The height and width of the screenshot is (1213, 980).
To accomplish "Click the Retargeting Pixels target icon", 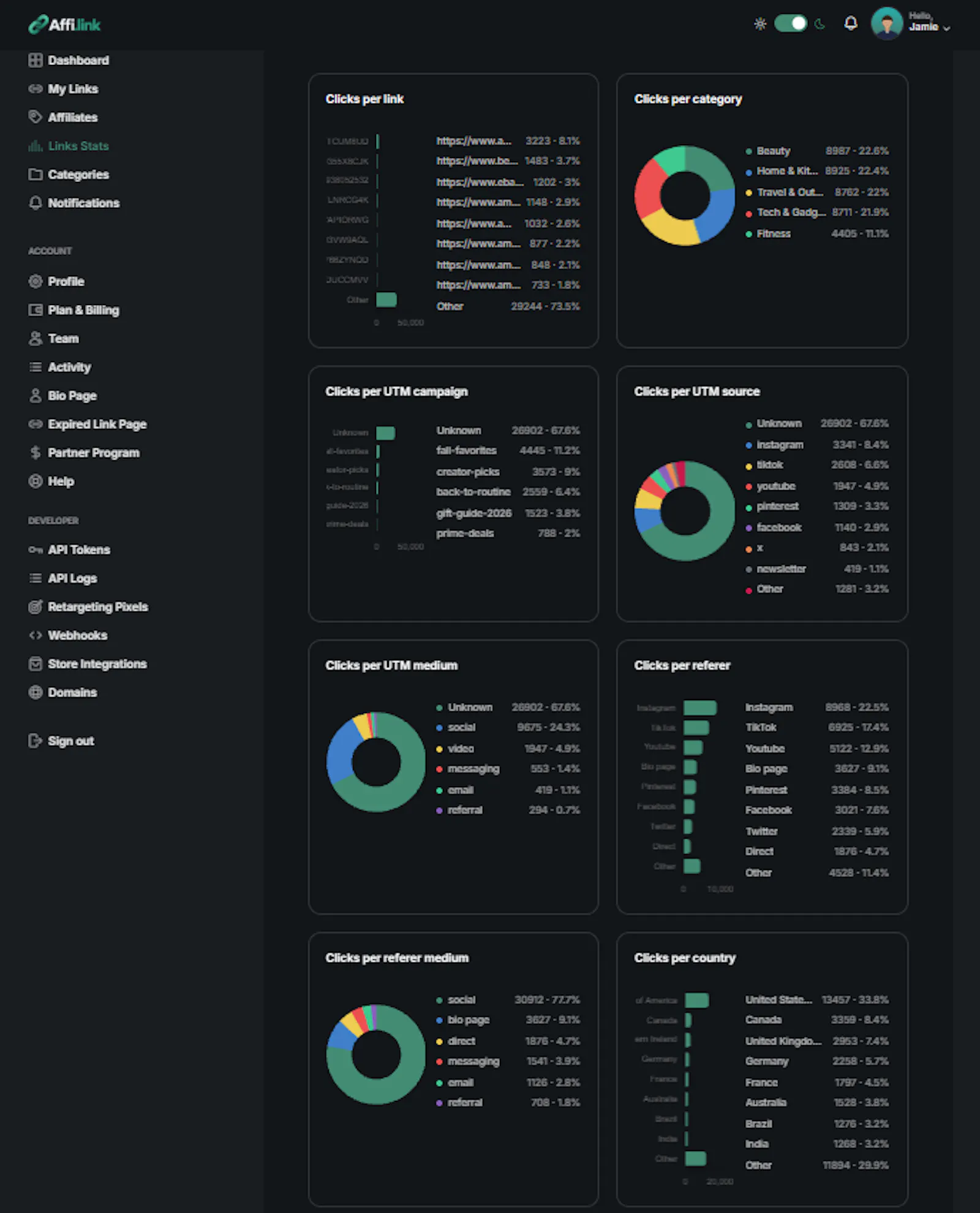I will [36, 606].
